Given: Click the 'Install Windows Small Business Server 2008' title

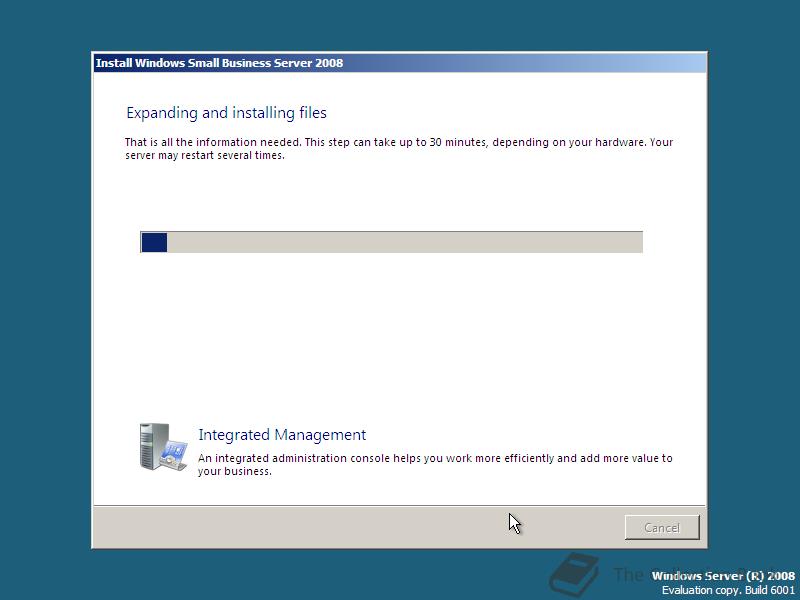Looking at the screenshot, I should click(x=219, y=63).
